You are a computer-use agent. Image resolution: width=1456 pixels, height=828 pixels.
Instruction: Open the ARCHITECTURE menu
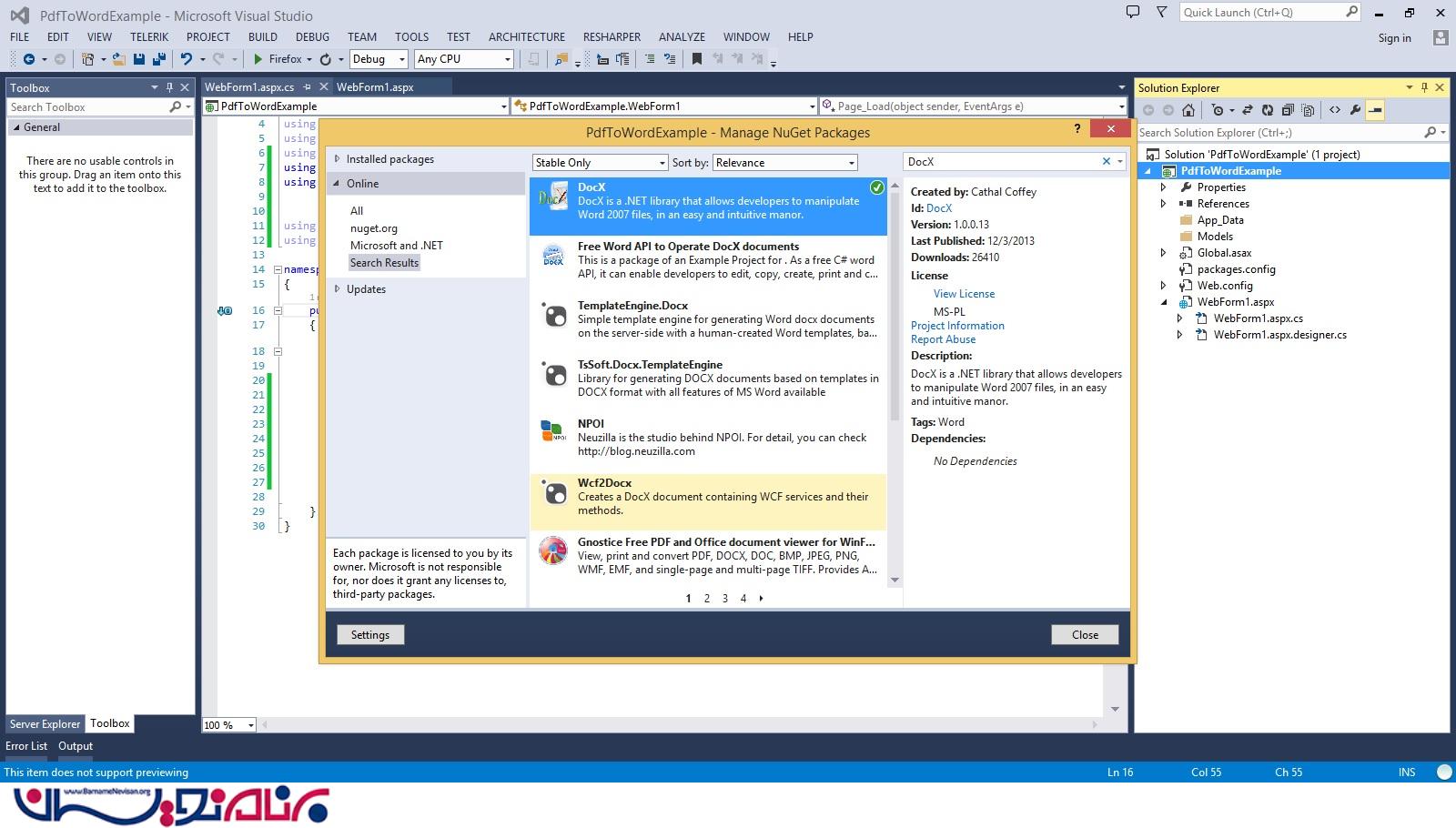(x=526, y=37)
